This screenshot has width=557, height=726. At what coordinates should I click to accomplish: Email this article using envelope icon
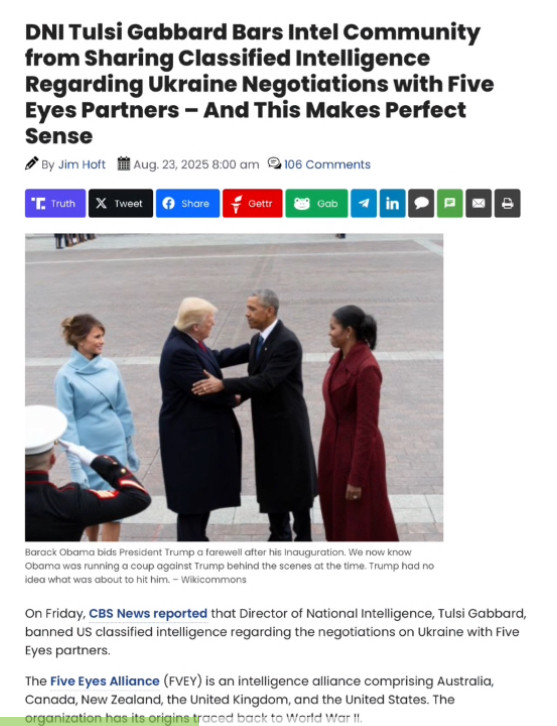[x=478, y=203]
